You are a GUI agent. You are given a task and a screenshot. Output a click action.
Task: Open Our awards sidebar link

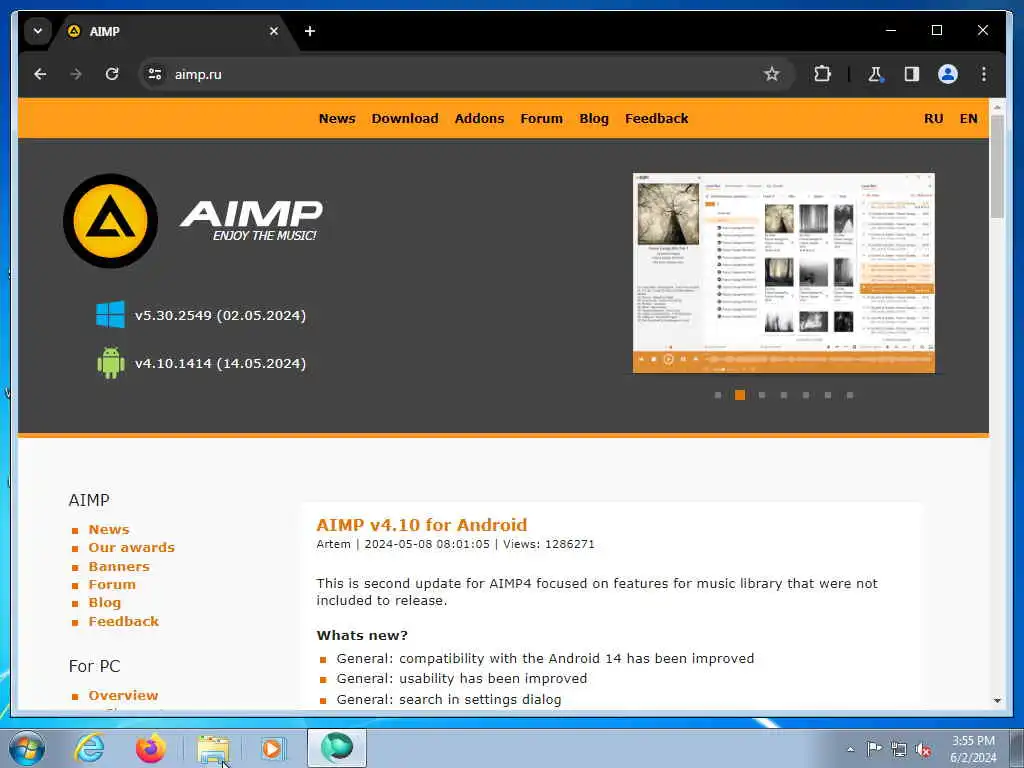click(132, 547)
